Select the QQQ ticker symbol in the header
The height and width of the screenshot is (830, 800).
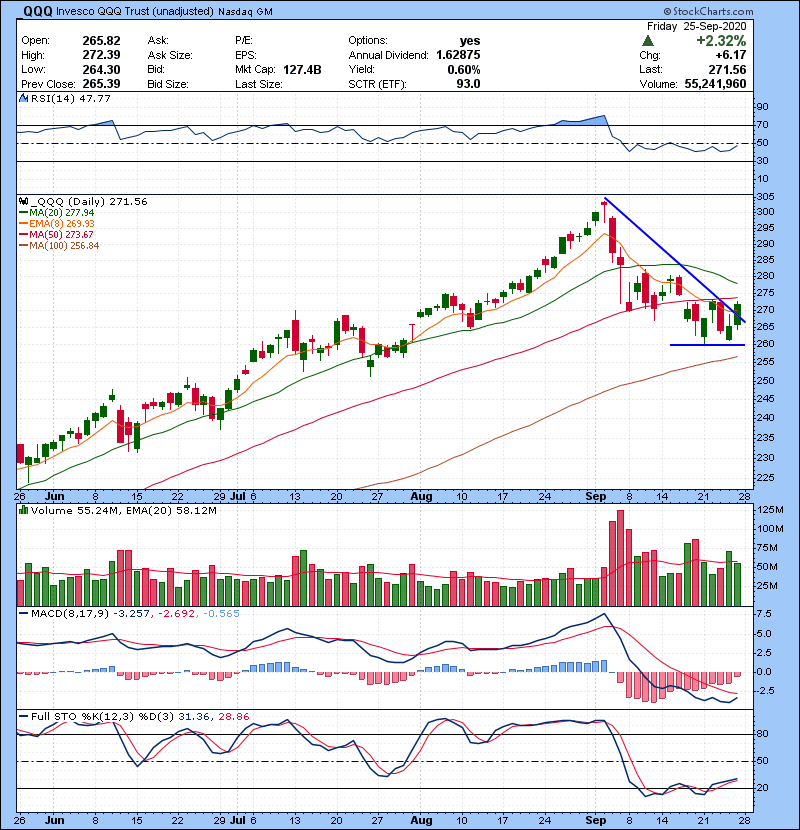[38, 11]
